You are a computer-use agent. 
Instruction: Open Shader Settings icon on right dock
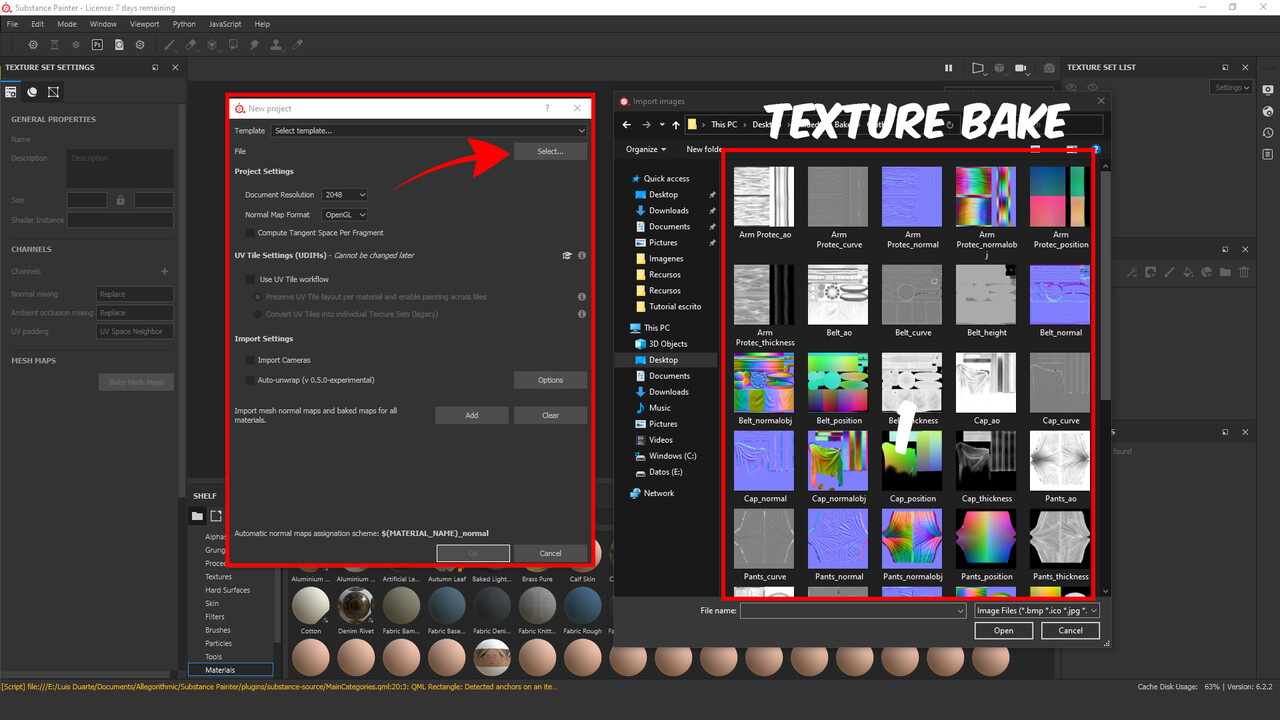coord(1268,111)
